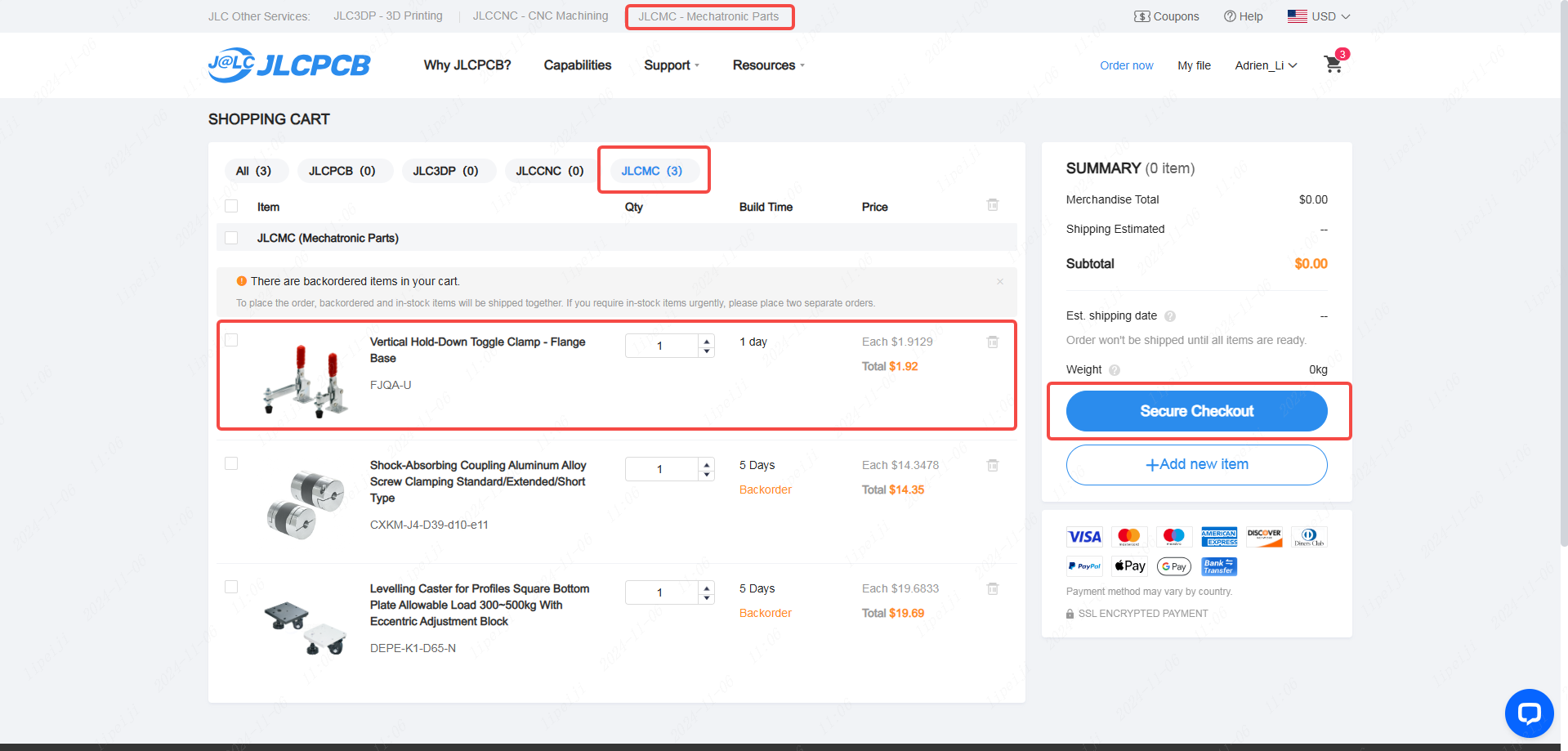The width and height of the screenshot is (1568, 751).
Task: Click the Est. shipping date help icon
Action: point(1170,316)
